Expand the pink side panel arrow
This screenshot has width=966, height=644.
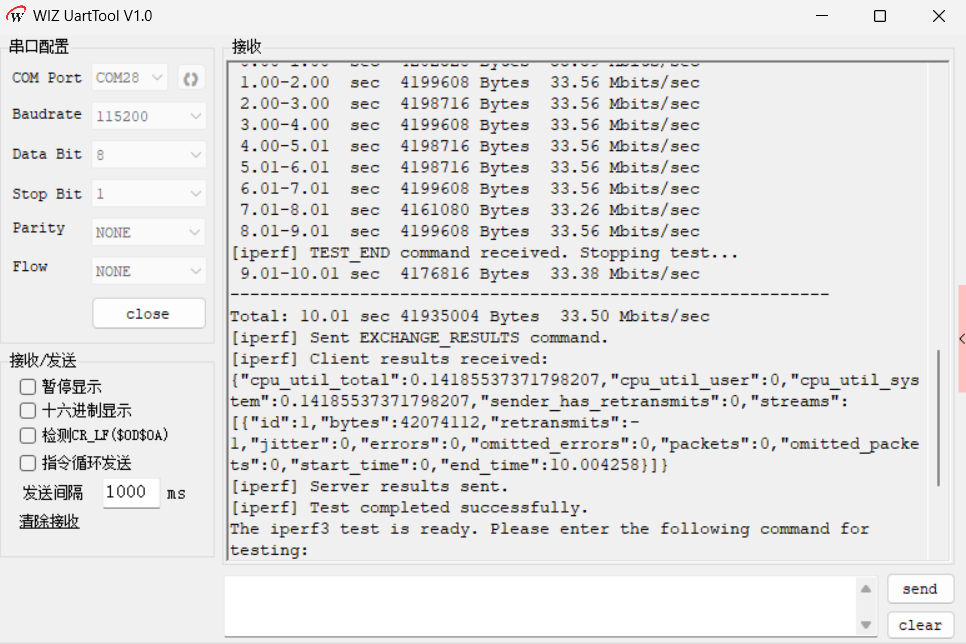pos(962,338)
